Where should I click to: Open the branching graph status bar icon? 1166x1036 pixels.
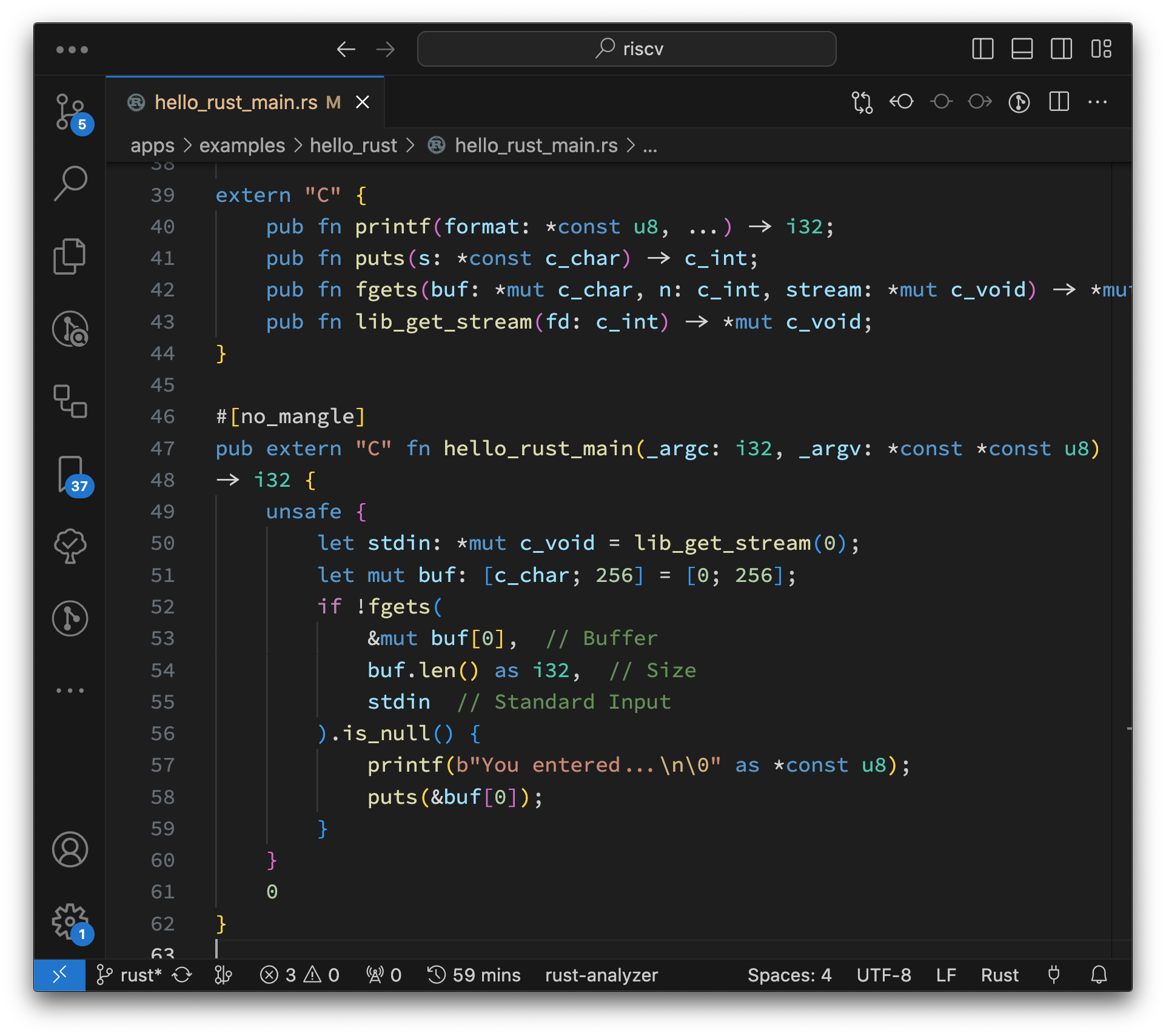(x=223, y=975)
